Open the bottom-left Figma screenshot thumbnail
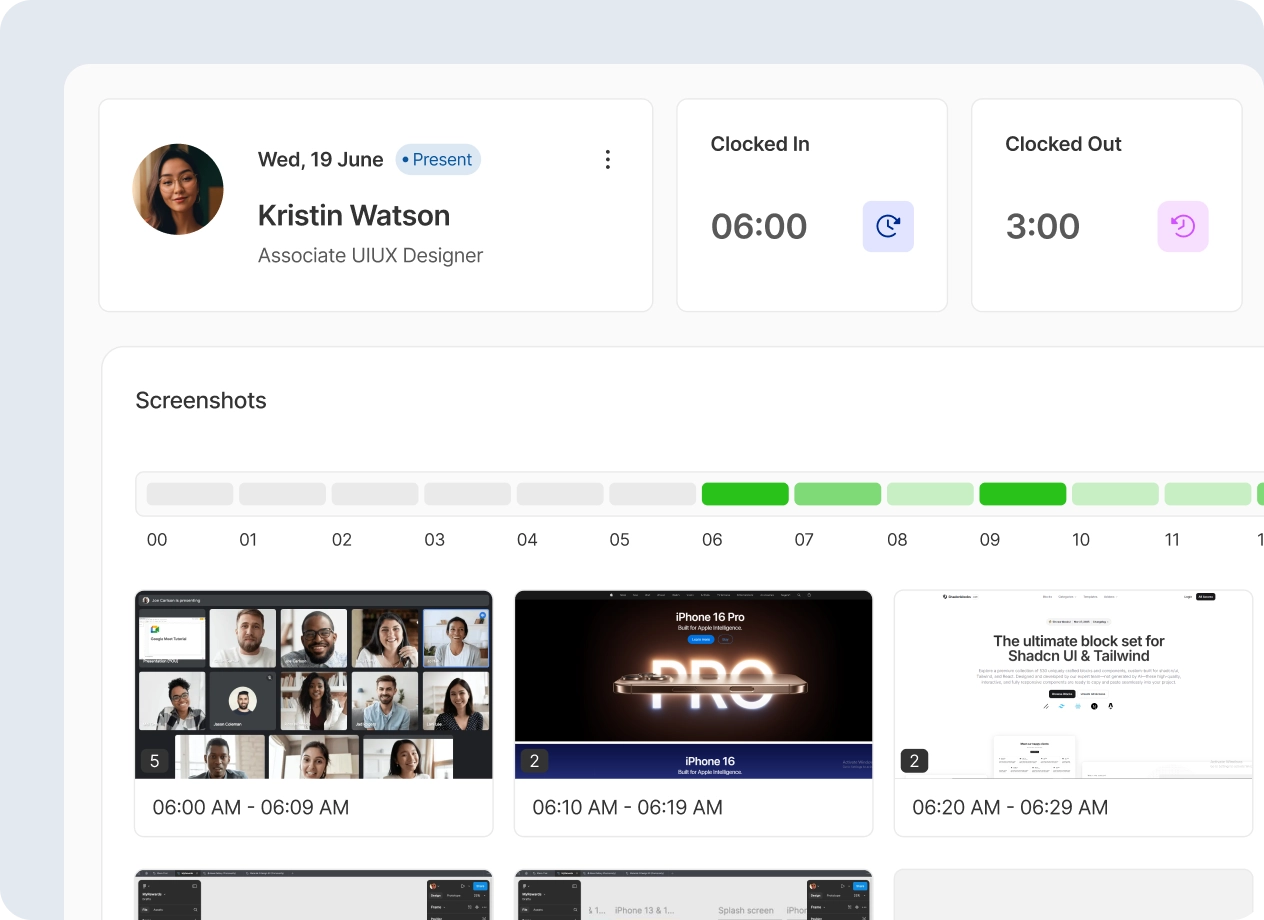This screenshot has width=1264, height=920. (314, 895)
